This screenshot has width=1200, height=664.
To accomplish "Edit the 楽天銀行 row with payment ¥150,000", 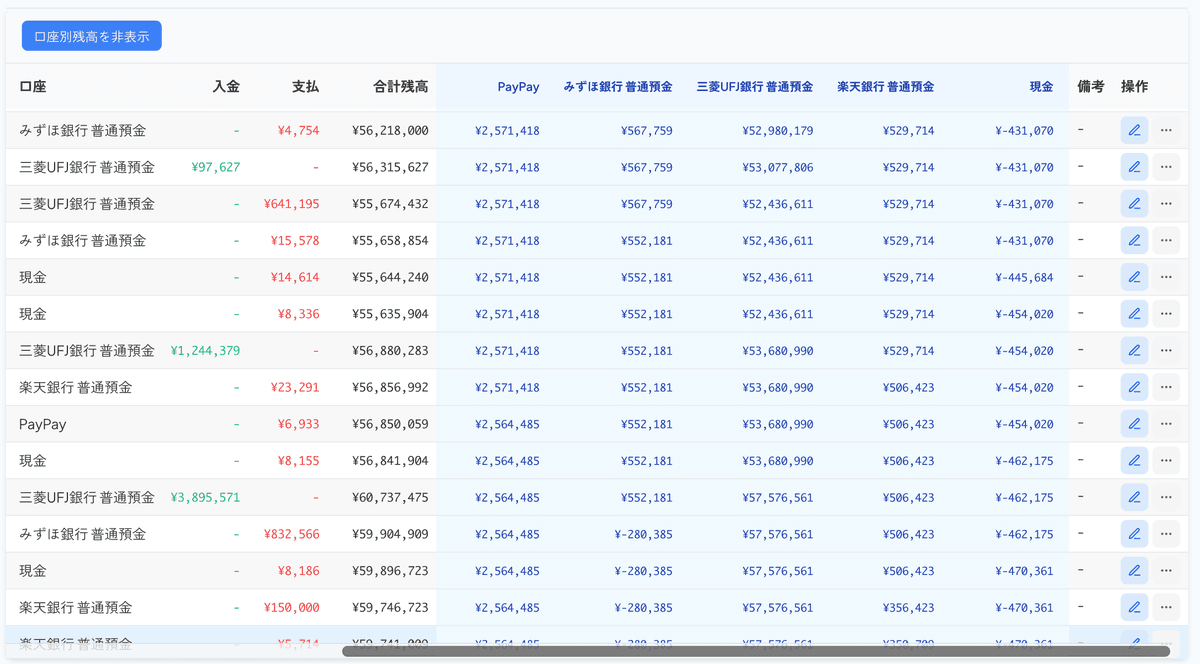I will [1134, 607].
